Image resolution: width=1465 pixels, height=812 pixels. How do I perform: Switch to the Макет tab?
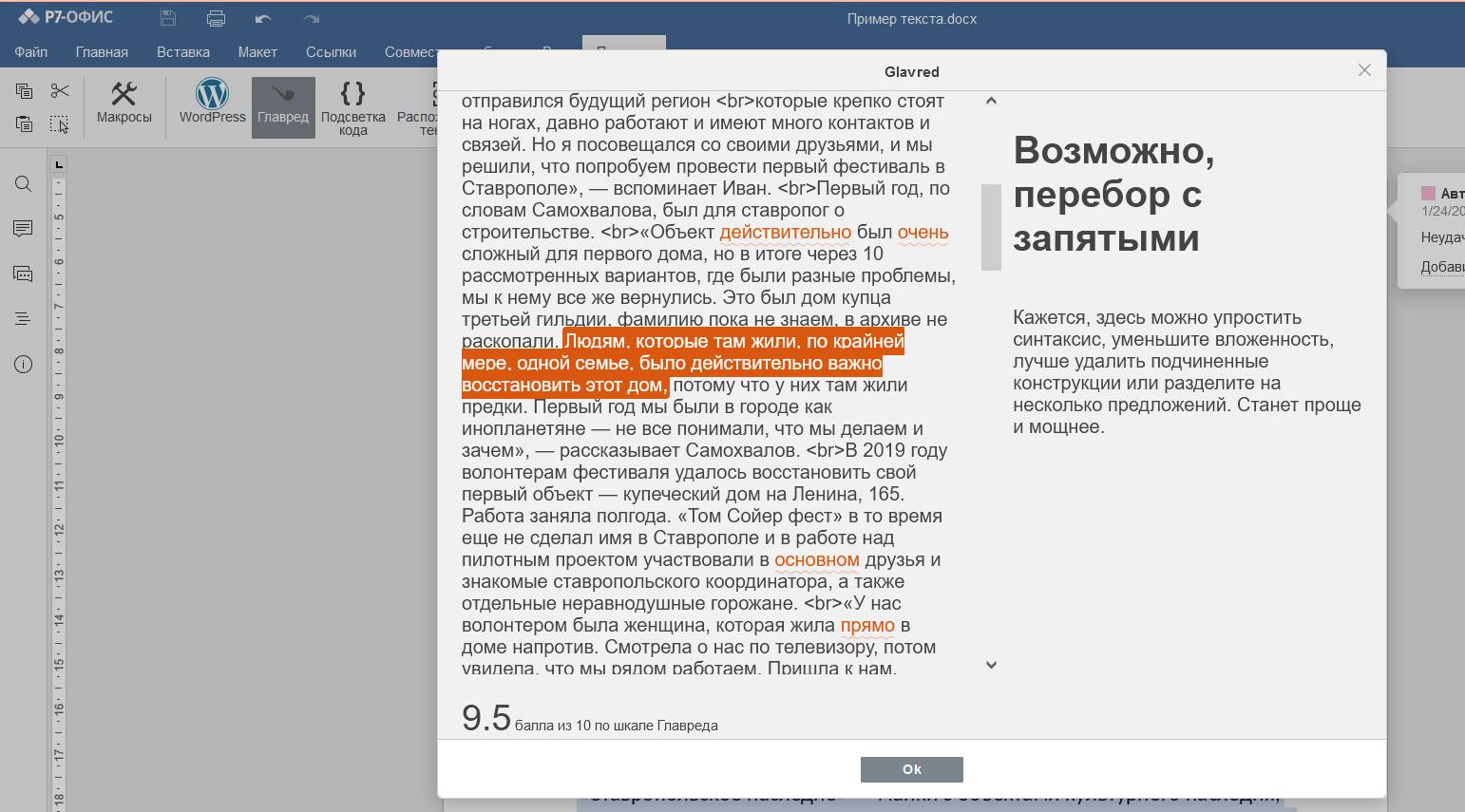[257, 52]
